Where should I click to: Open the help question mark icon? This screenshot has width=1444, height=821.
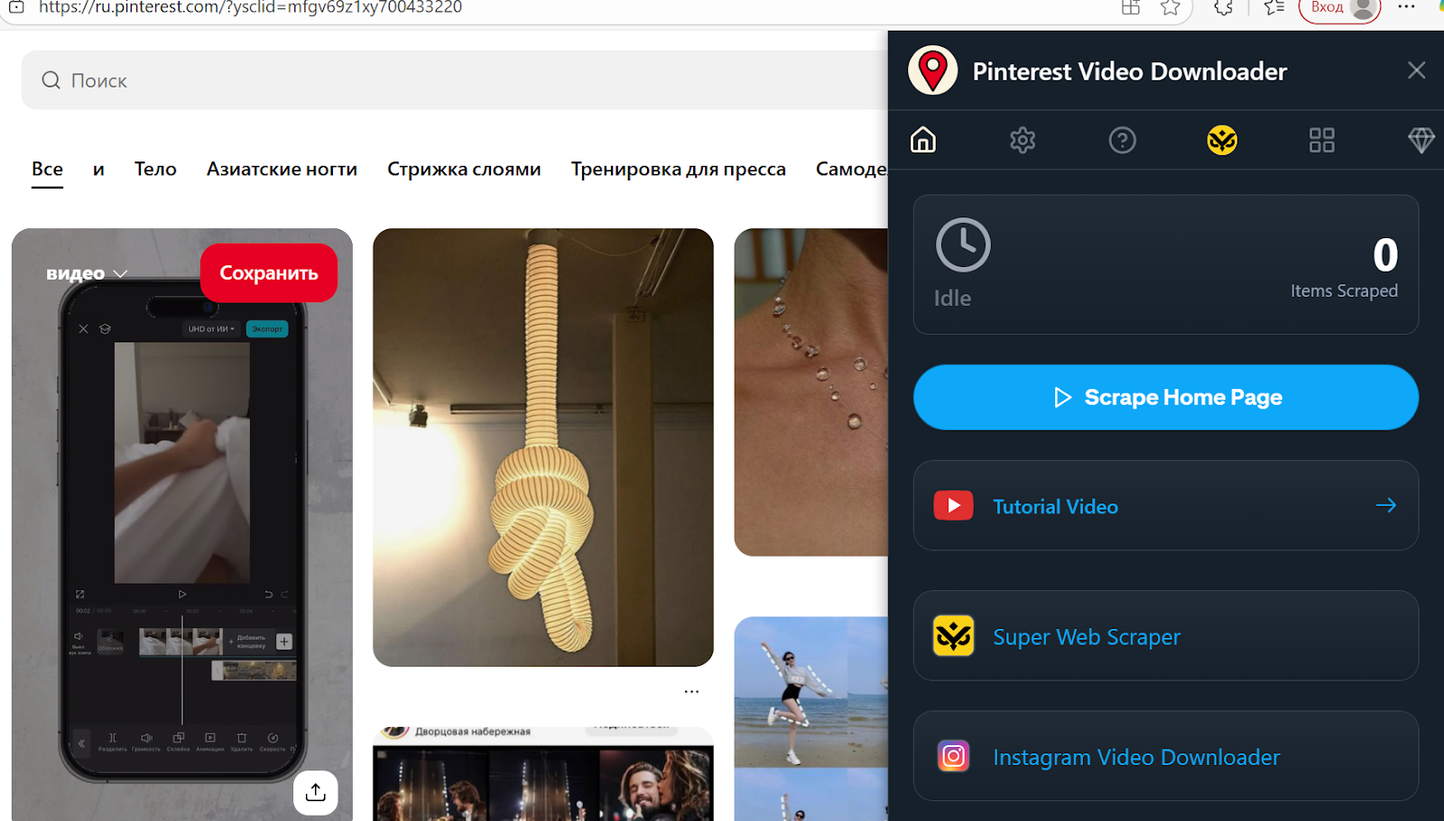(x=1122, y=140)
